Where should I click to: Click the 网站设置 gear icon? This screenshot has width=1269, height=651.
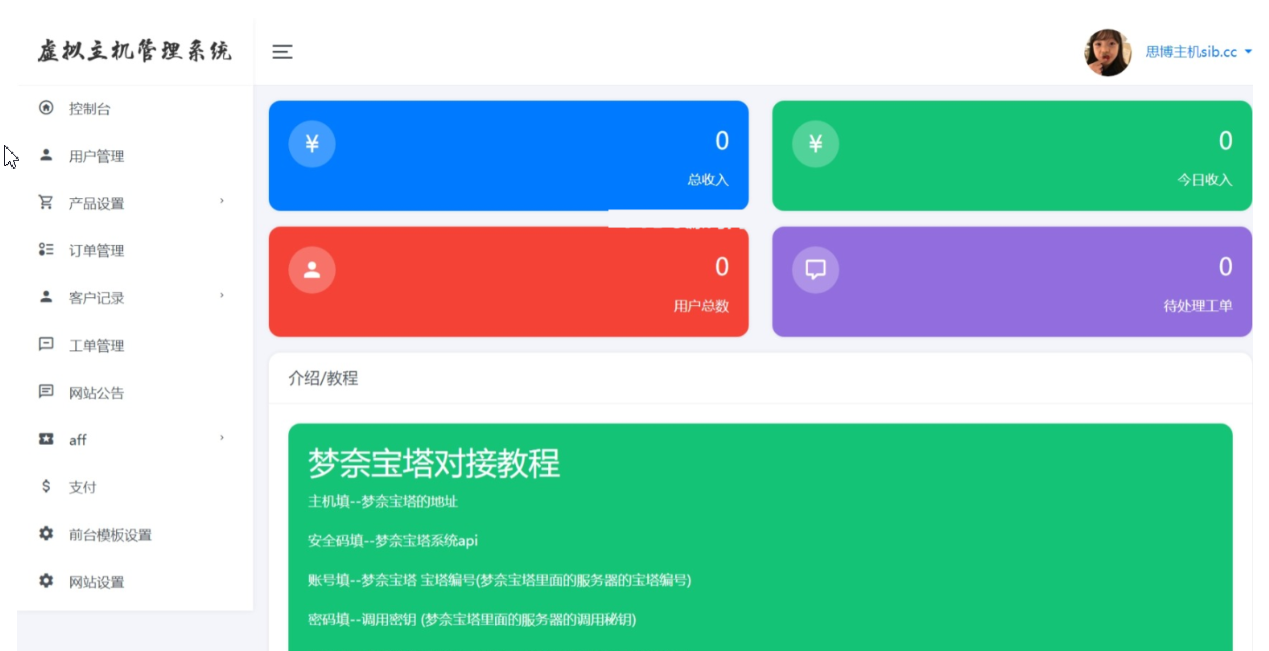(x=46, y=581)
